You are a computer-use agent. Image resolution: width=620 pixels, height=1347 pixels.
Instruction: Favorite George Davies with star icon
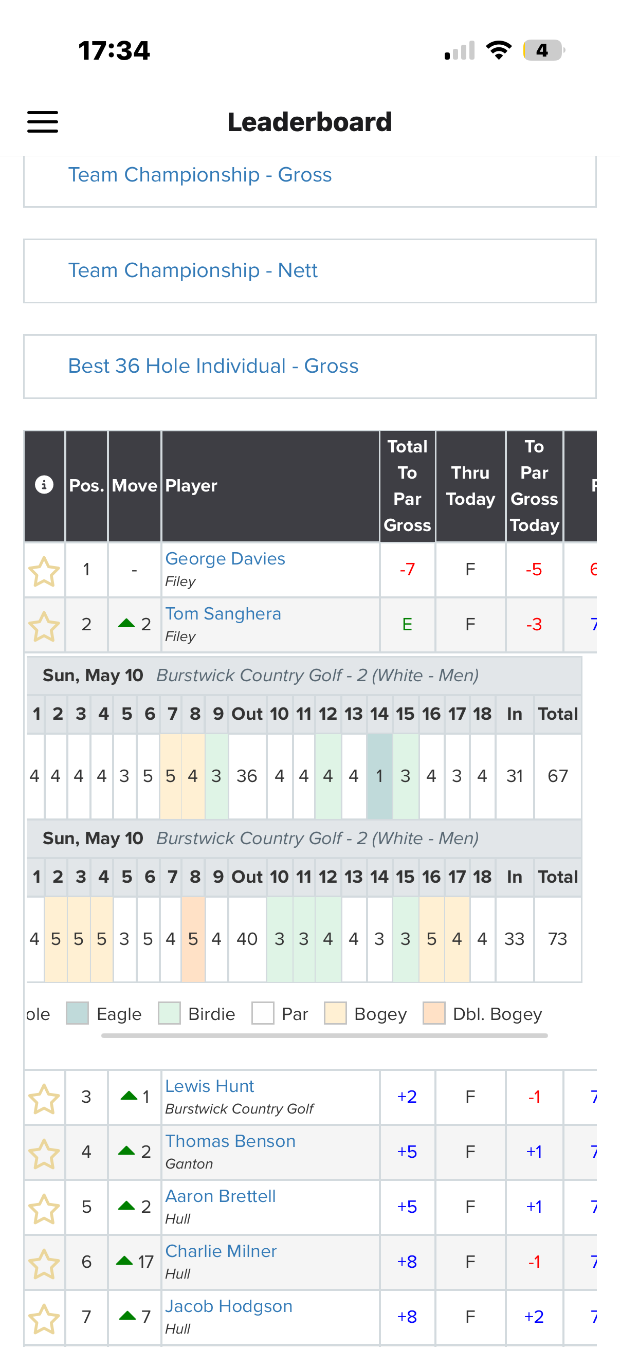click(44, 573)
